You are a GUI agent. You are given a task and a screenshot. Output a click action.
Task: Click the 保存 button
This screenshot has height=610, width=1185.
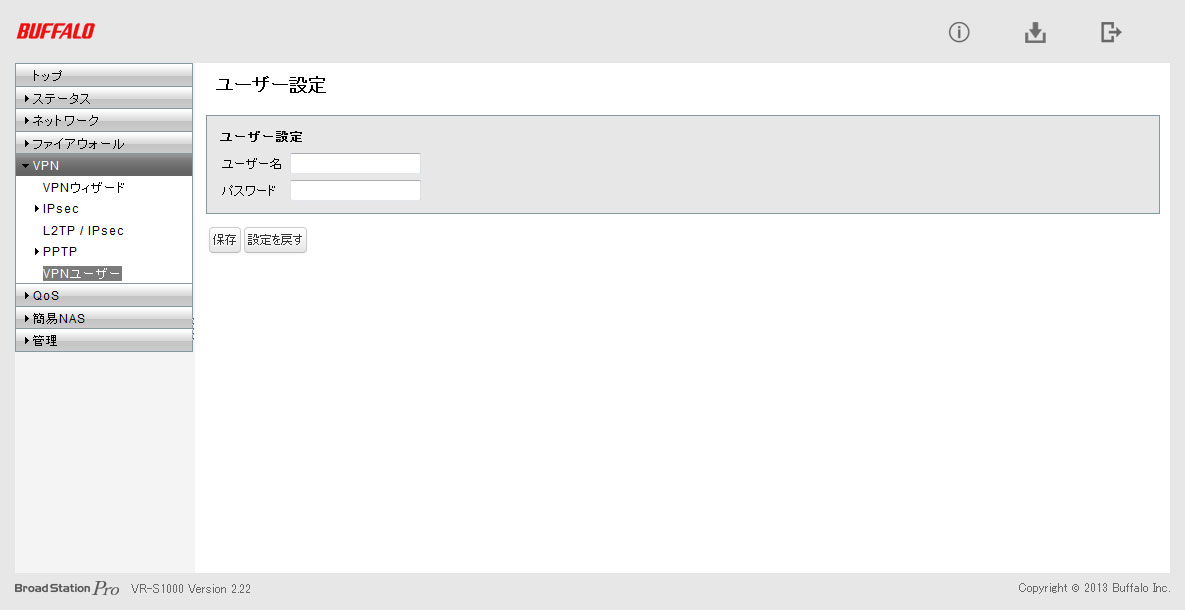225,240
